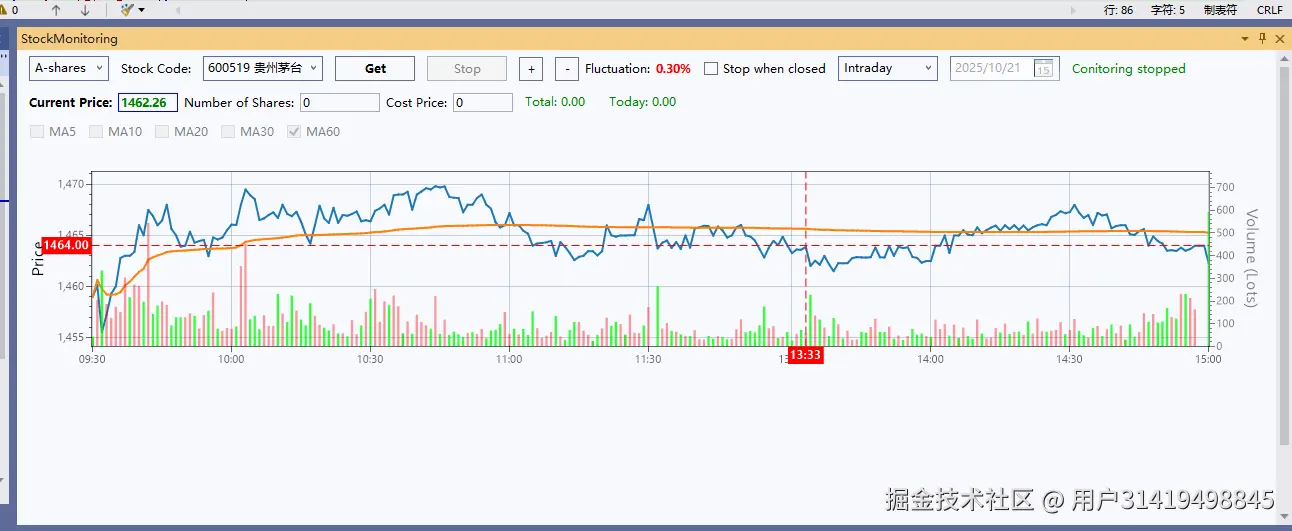Click the StockMonitoring panel title
Image resolution: width=1292 pixels, height=531 pixels.
(69, 39)
